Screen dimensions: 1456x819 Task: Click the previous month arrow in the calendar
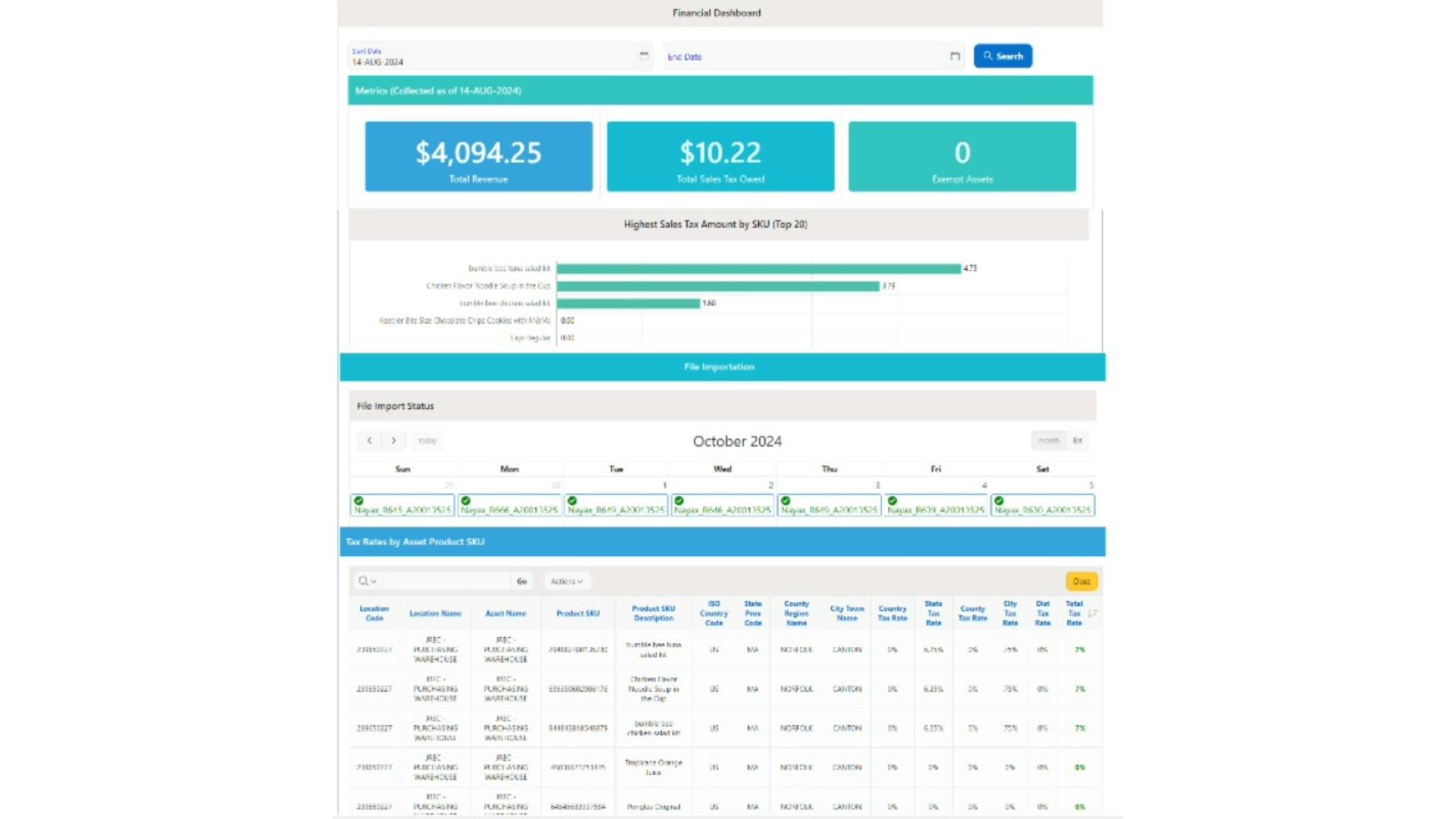(x=369, y=441)
